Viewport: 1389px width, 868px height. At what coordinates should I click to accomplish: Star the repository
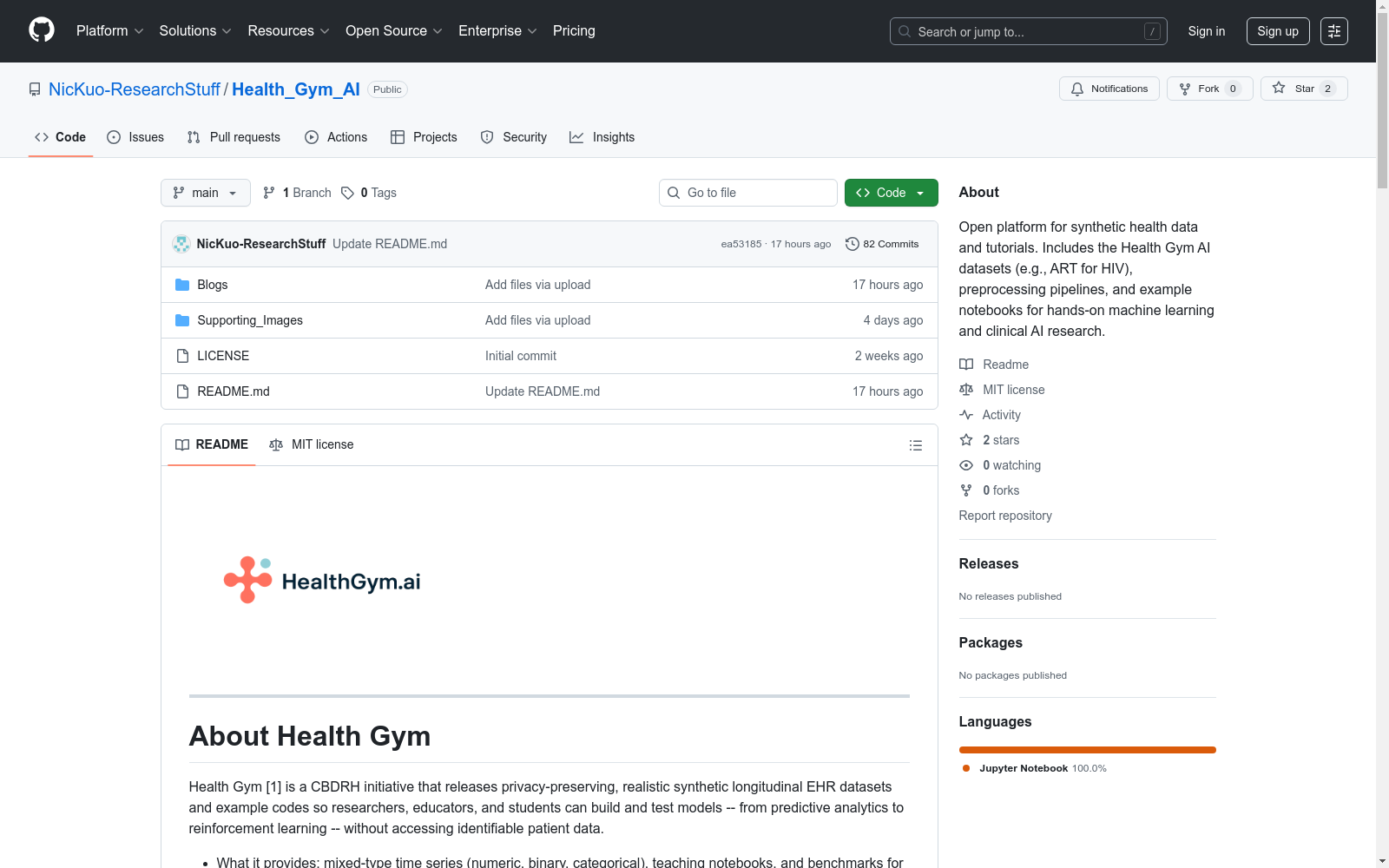1304,89
